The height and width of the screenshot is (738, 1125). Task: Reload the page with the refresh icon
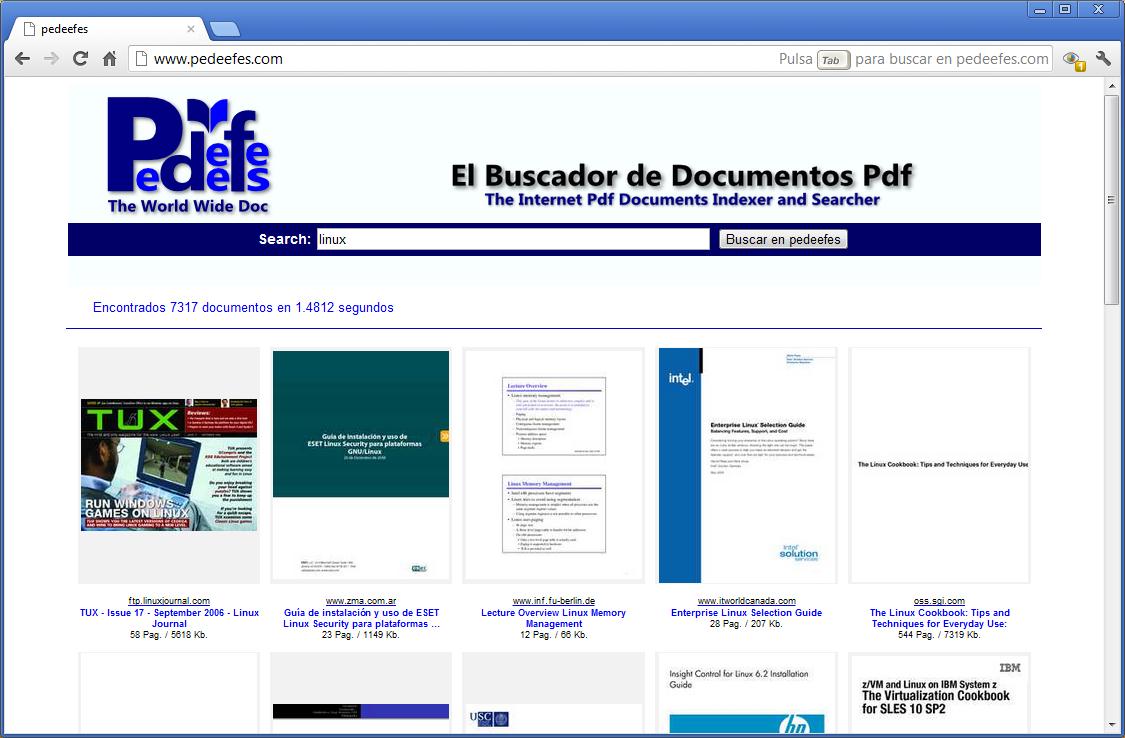(80, 59)
